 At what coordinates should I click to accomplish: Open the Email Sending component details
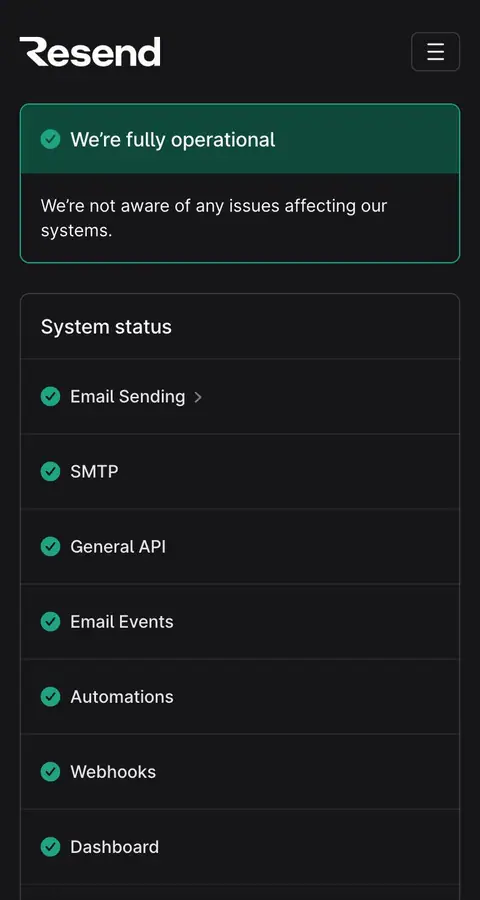127,397
